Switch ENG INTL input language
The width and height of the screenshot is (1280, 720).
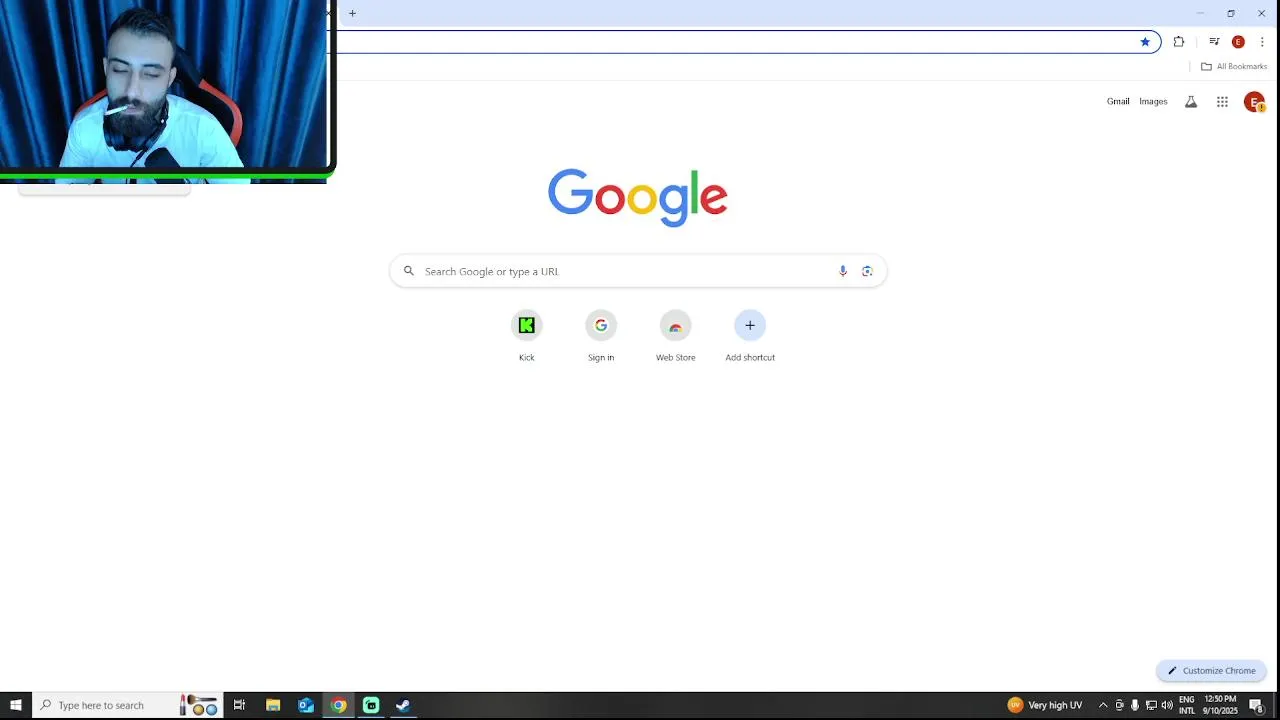click(x=1187, y=705)
